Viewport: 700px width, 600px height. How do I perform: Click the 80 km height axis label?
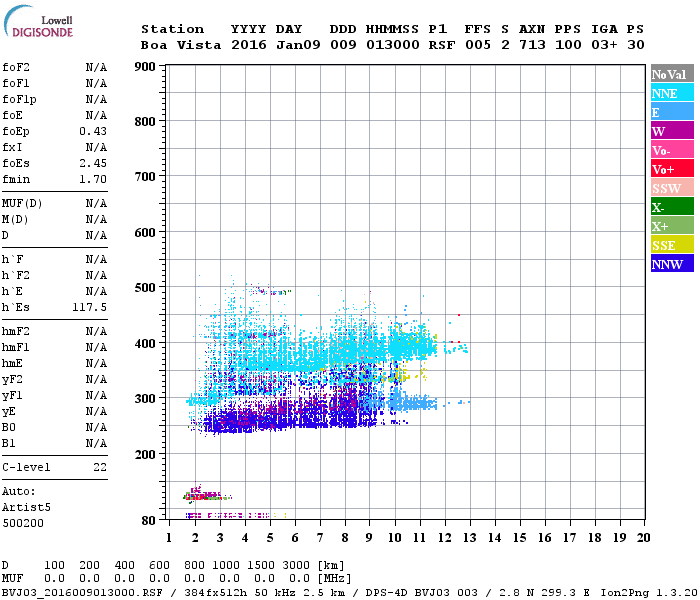(x=149, y=521)
